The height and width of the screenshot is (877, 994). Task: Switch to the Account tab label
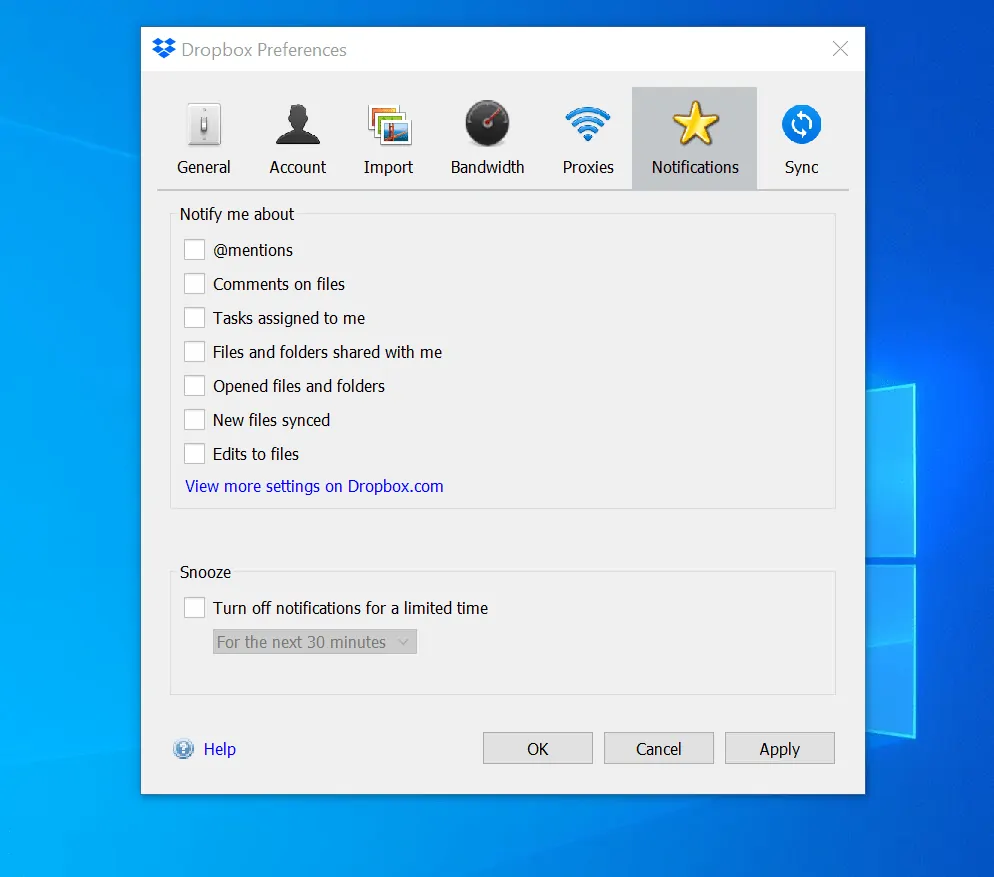(x=297, y=167)
